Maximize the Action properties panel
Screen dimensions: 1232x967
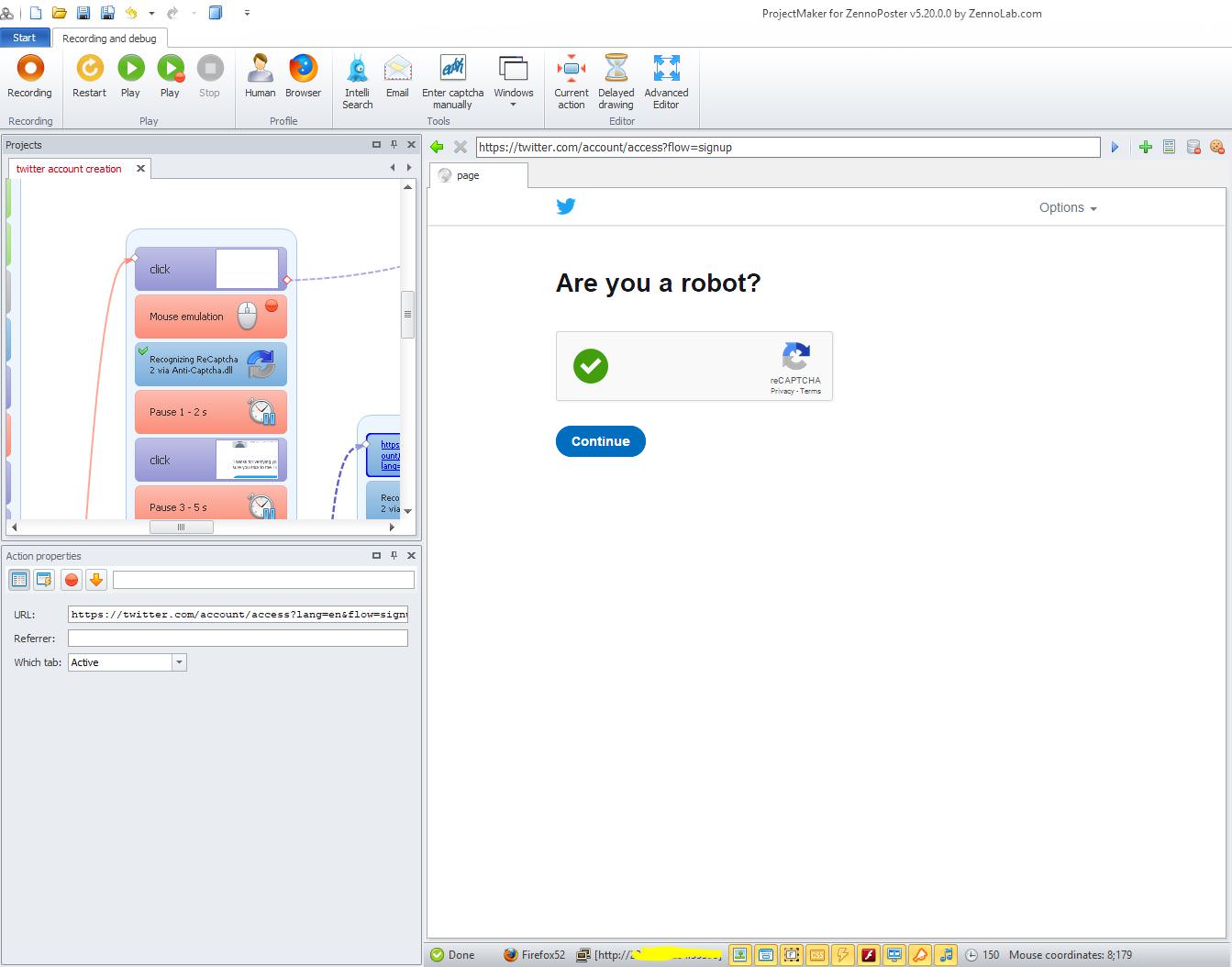tap(376, 556)
